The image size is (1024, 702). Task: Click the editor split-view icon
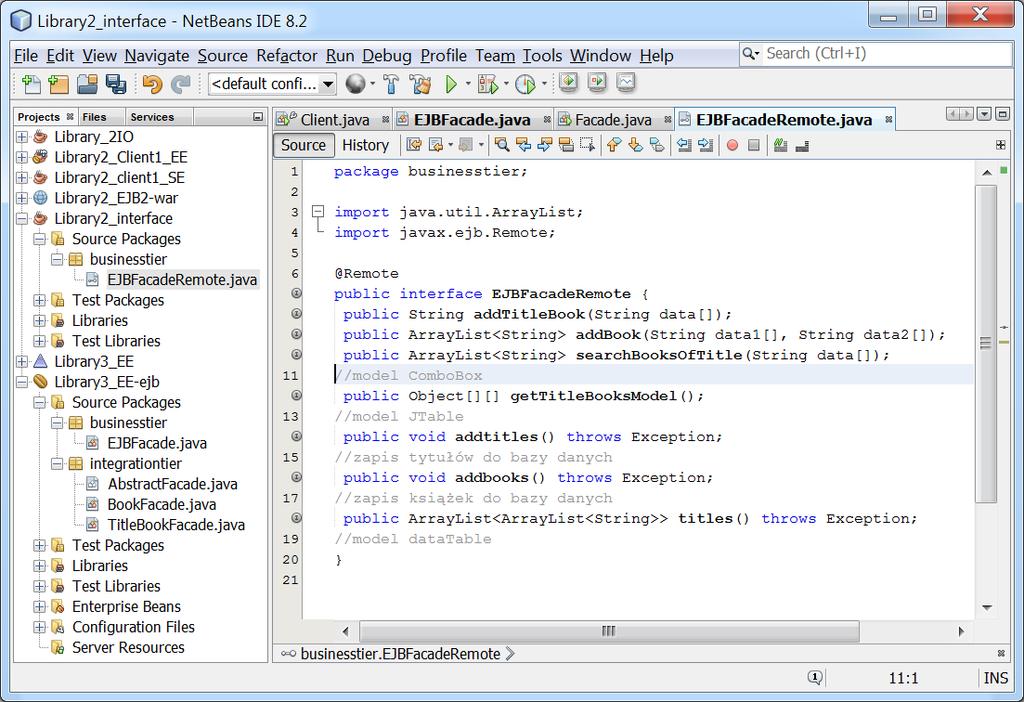pyautogui.click(x=1000, y=145)
